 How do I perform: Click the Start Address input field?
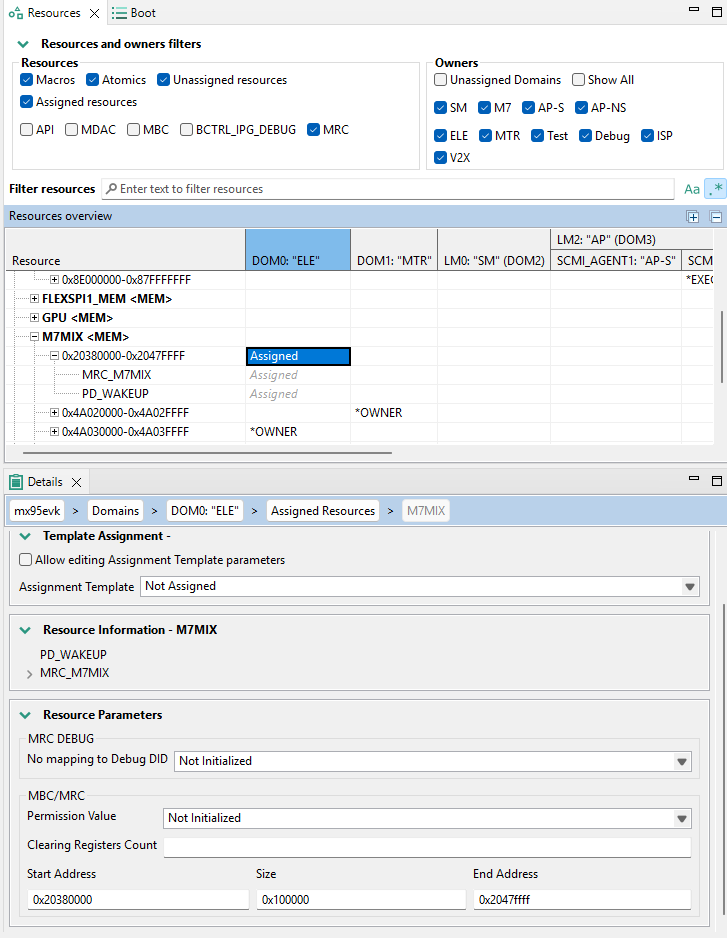pyautogui.click(x=138, y=900)
